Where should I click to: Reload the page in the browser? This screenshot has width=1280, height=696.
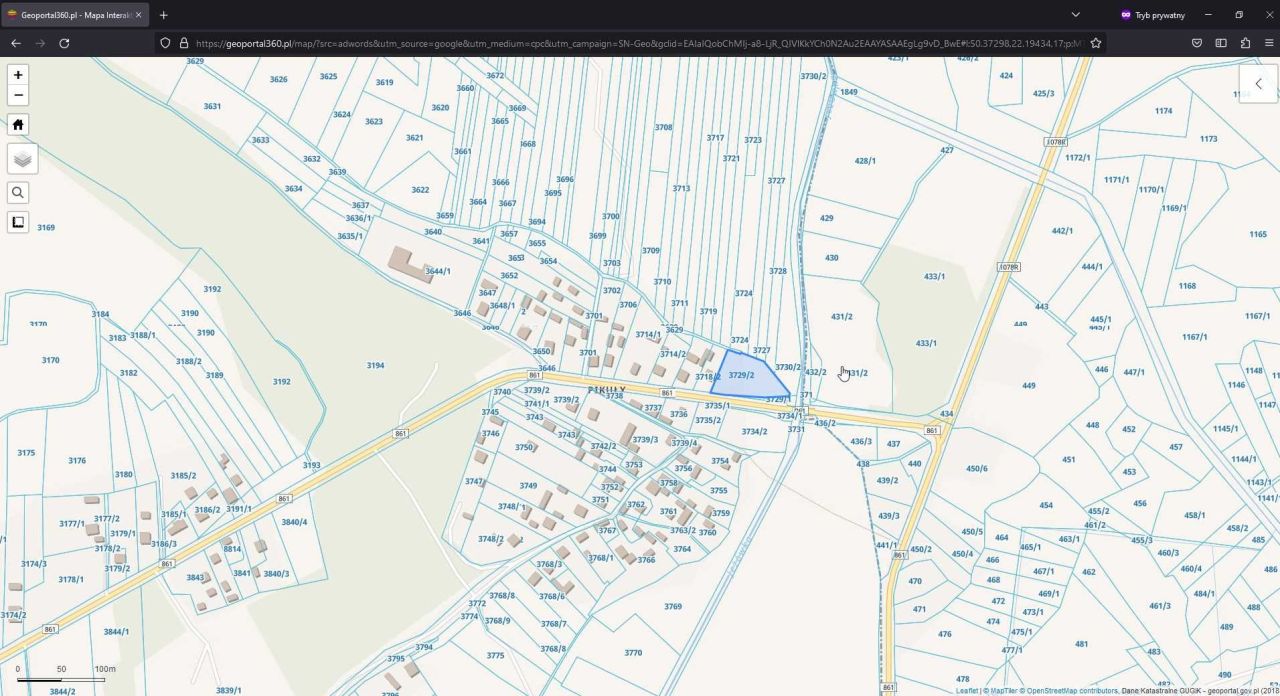click(64, 43)
